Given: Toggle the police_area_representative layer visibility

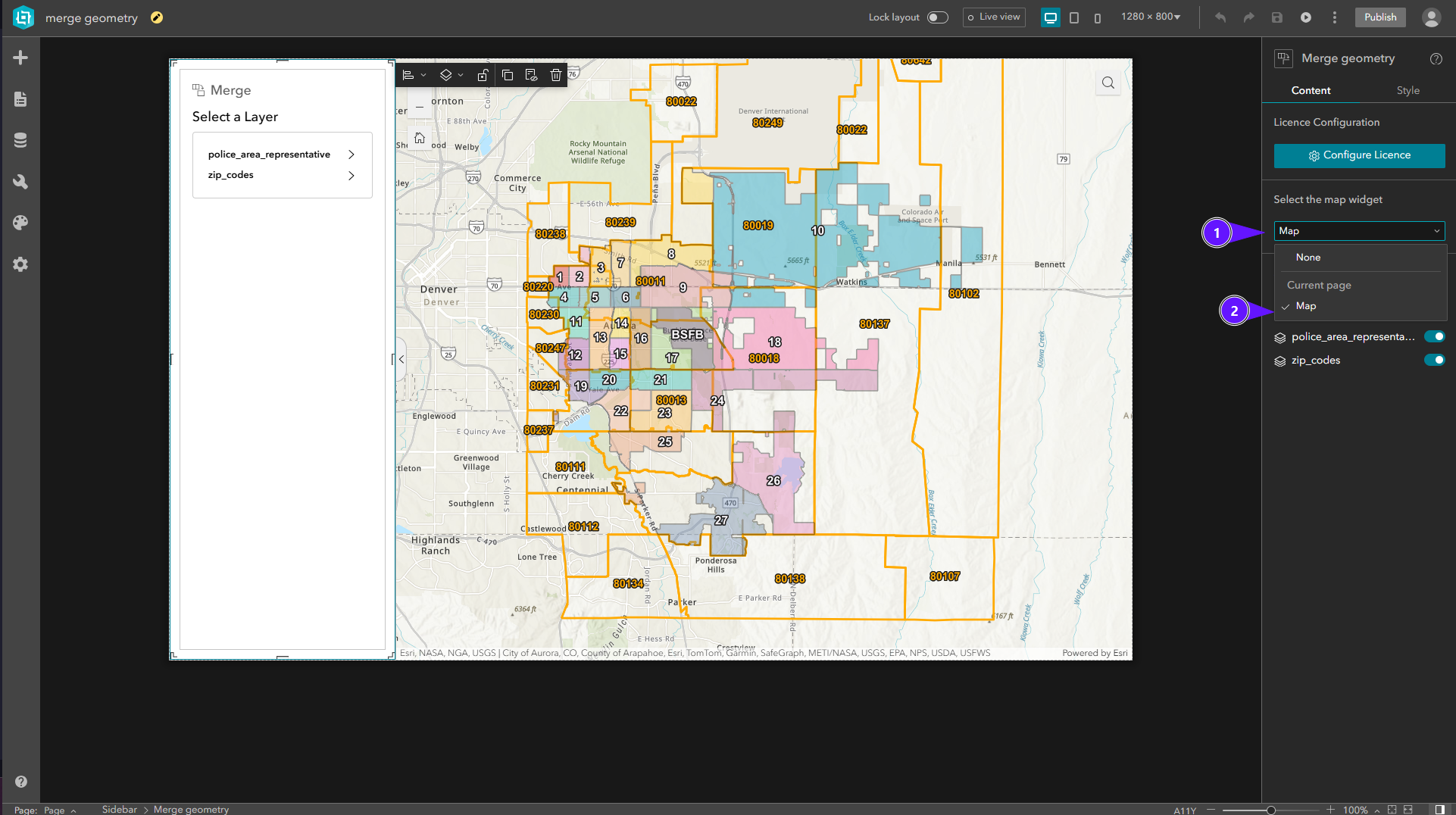Looking at the screenshot, I should click(x=1435, y=336).
